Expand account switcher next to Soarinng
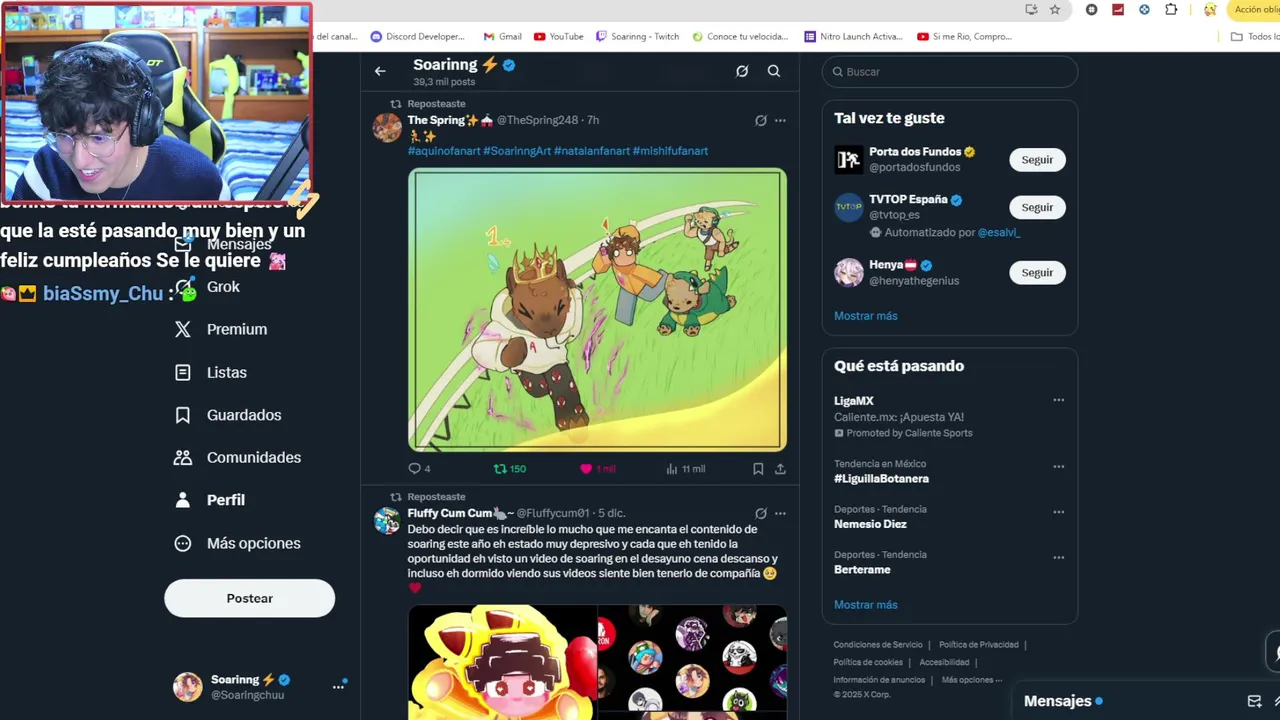The image size is (1280, 720). 339,686
